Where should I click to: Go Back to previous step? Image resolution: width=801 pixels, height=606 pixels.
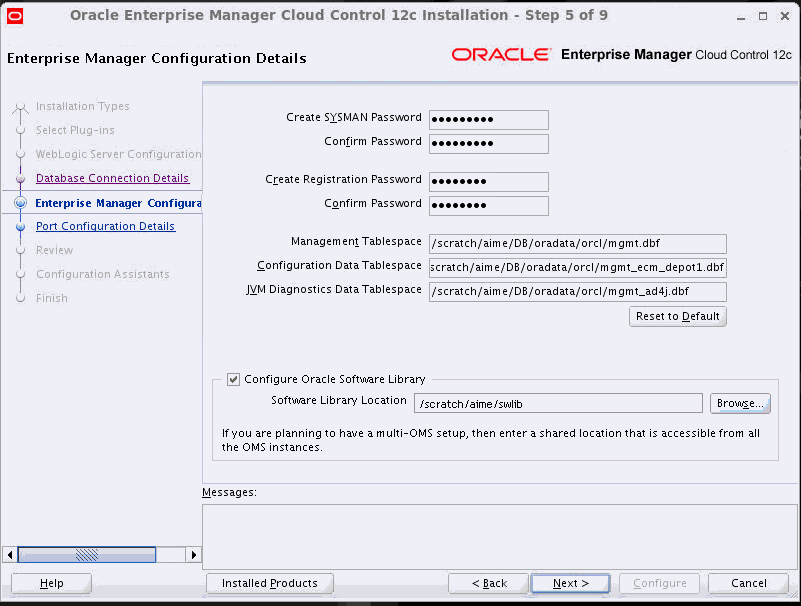tap(489, 583)
